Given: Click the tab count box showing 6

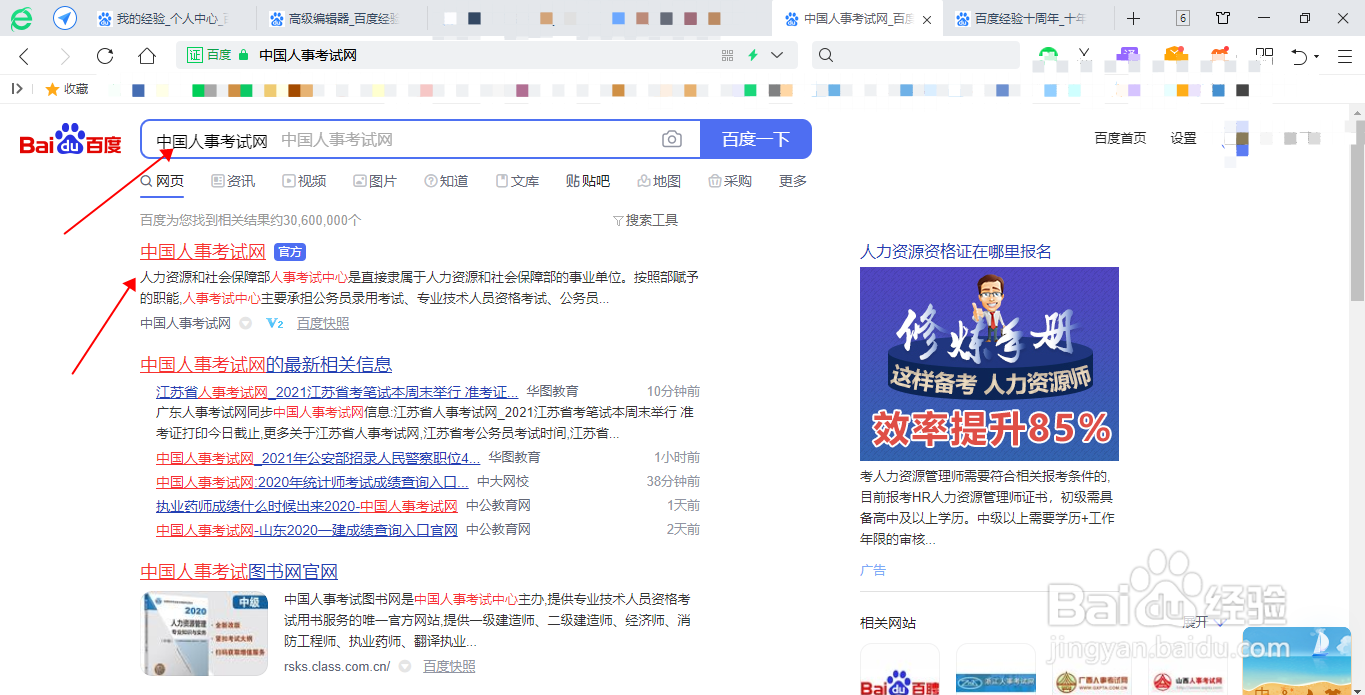Looking at the screenshot, I should pos(1183,18).
